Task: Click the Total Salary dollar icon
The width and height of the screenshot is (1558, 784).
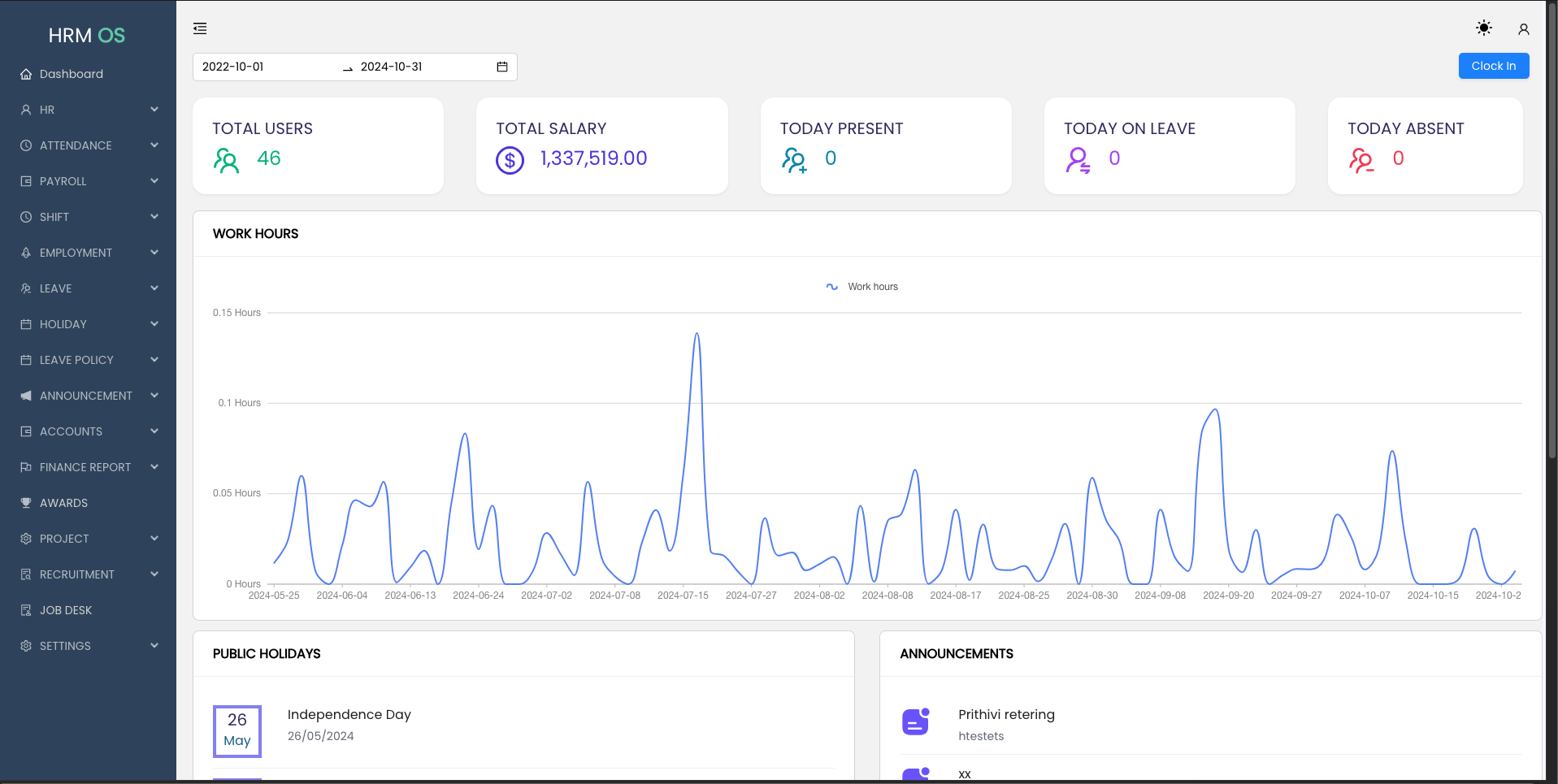Action: click(x=510, y=160)
